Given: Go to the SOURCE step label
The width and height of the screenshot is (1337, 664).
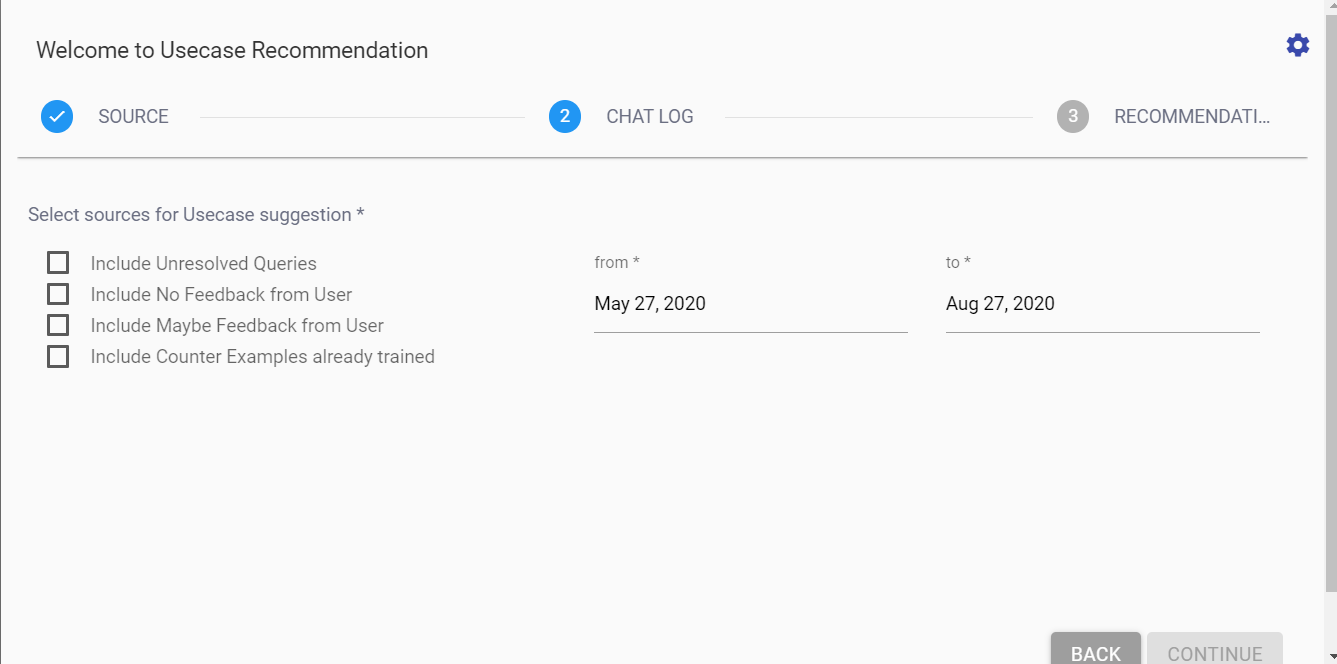Looking at the screenshot, I should (x=133, y=117).
